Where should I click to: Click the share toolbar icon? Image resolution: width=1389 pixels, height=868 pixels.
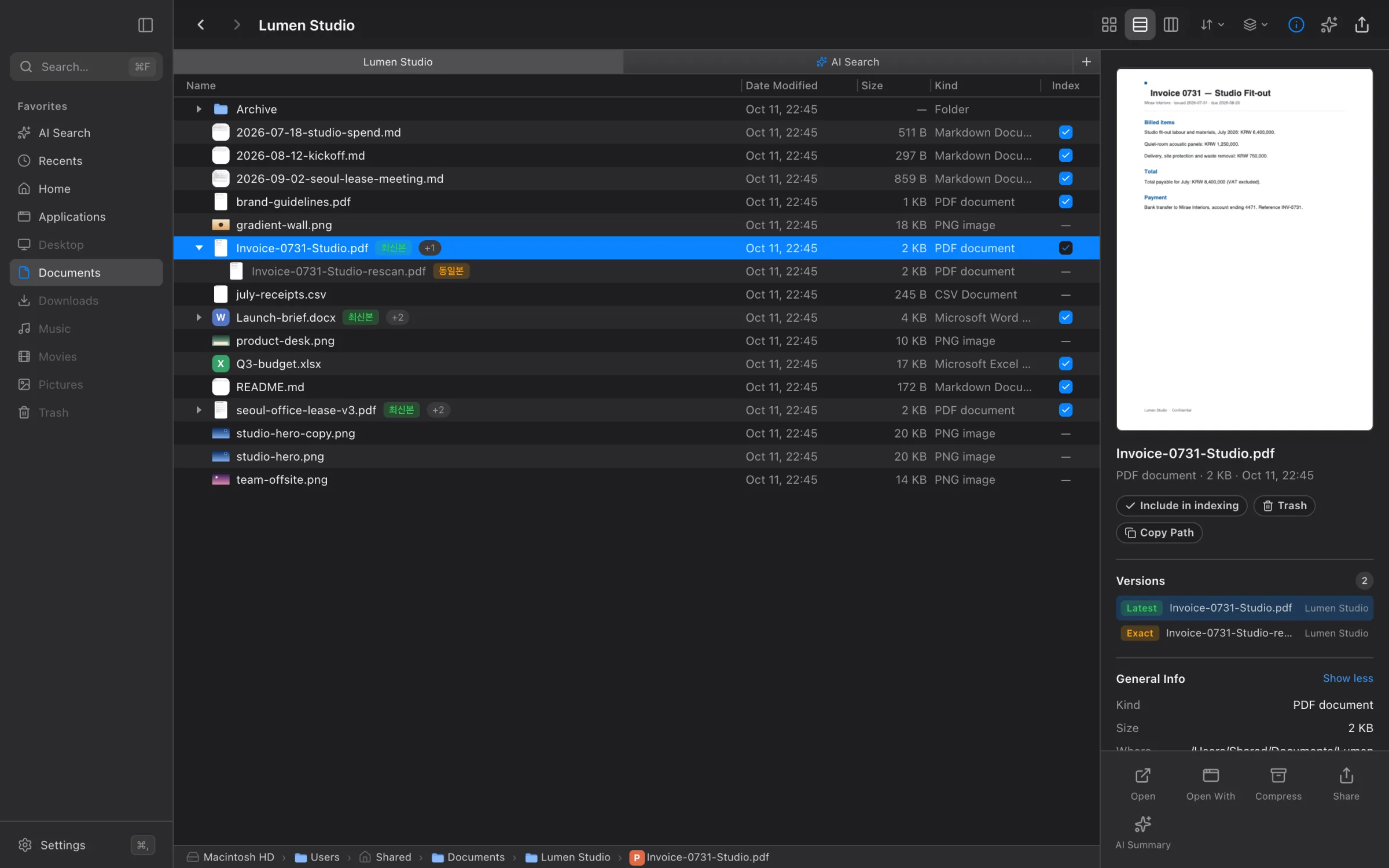(1362, 25)
